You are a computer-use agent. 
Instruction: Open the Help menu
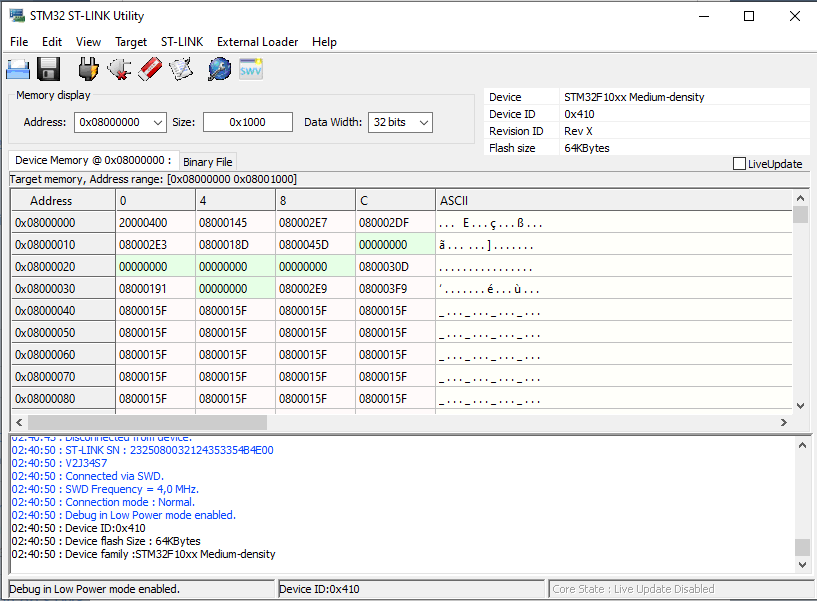[x=324, y=42]
